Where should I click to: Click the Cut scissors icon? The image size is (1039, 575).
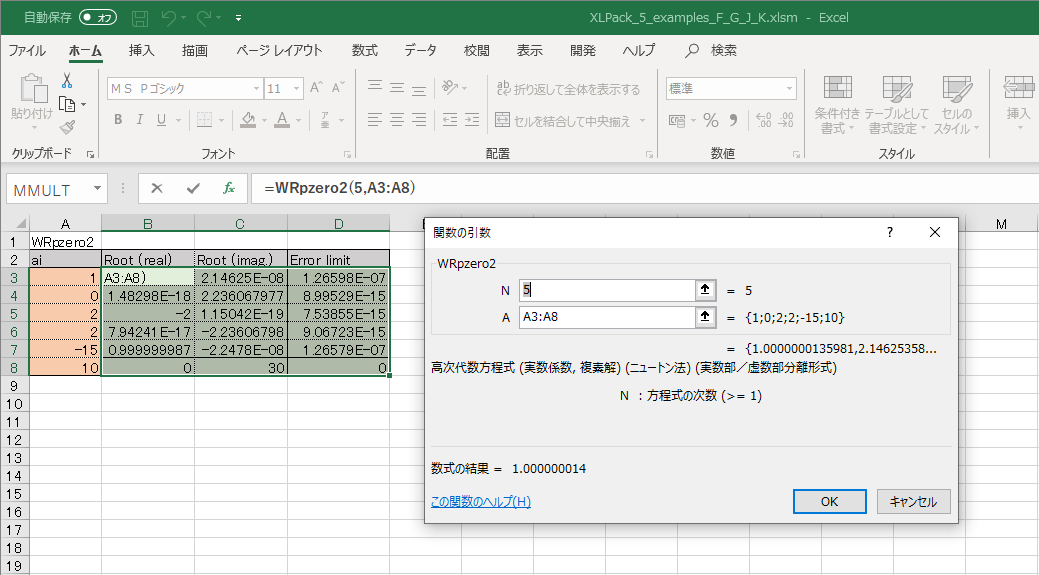coord(67,81)
